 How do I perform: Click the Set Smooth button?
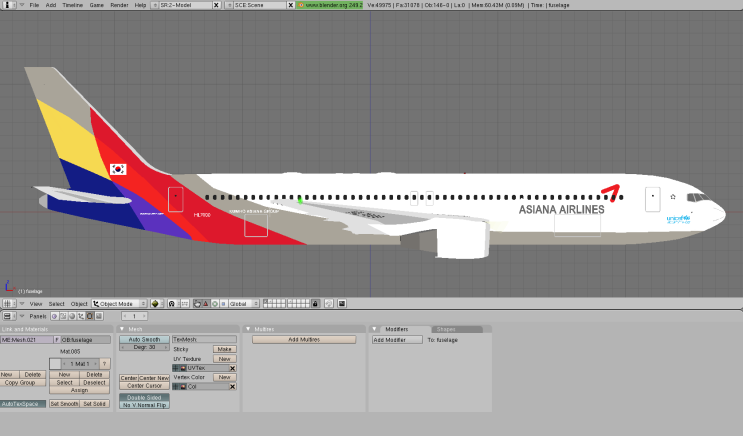point(64,404)
